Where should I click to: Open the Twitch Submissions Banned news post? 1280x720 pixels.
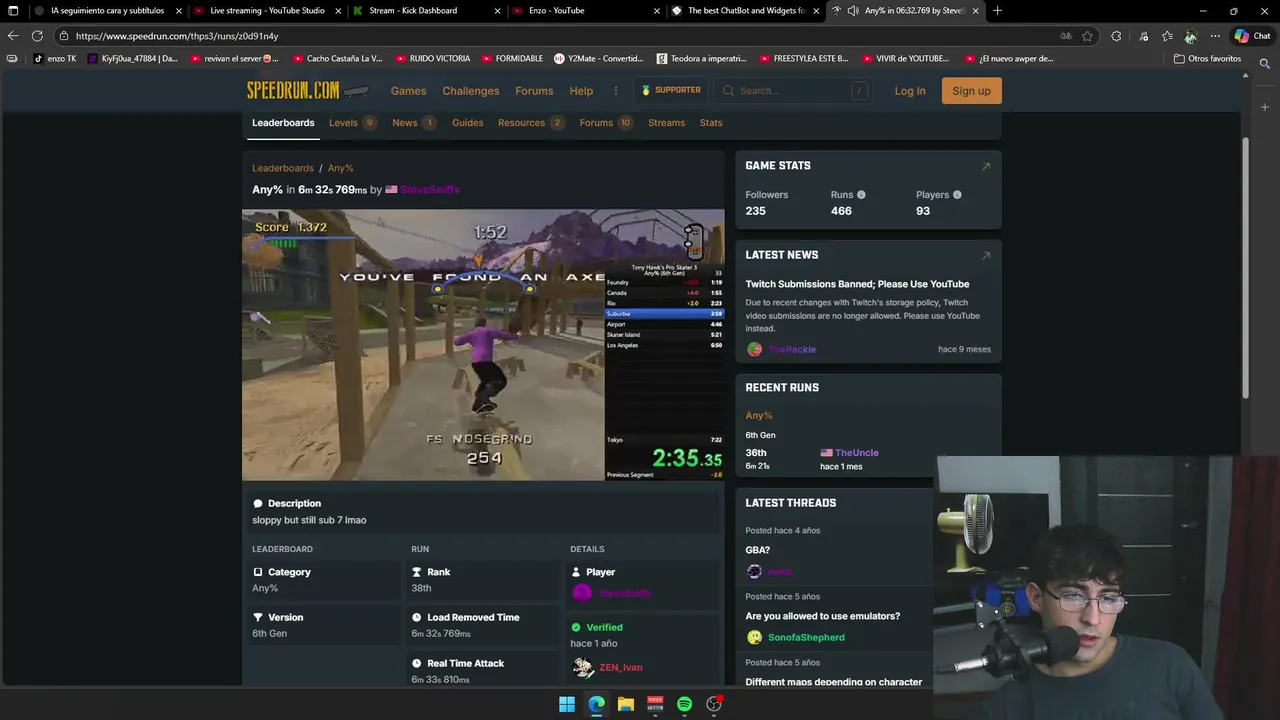[857, 284]
